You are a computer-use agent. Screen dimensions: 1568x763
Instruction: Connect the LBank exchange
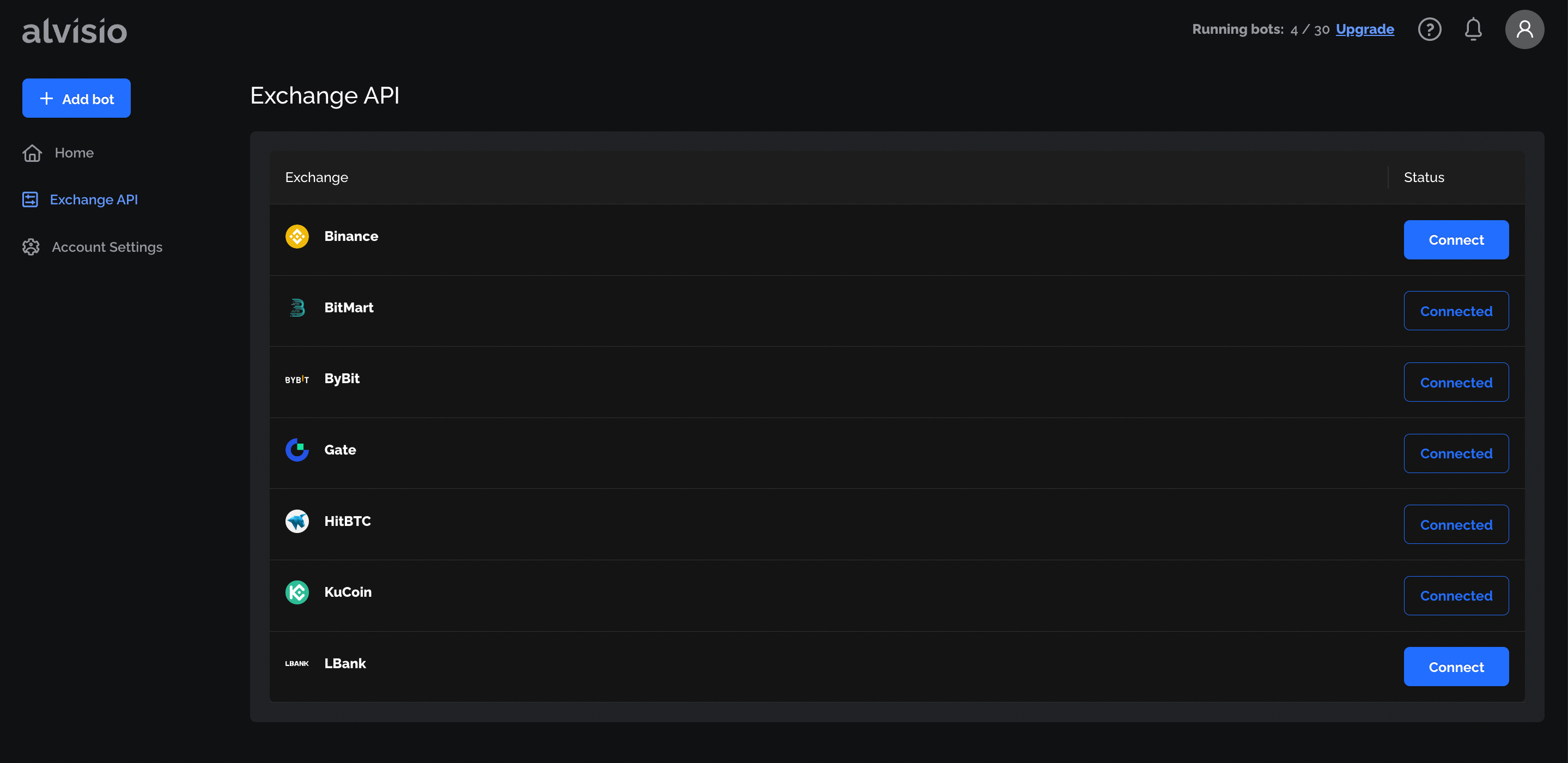(x=1456, y=667)
